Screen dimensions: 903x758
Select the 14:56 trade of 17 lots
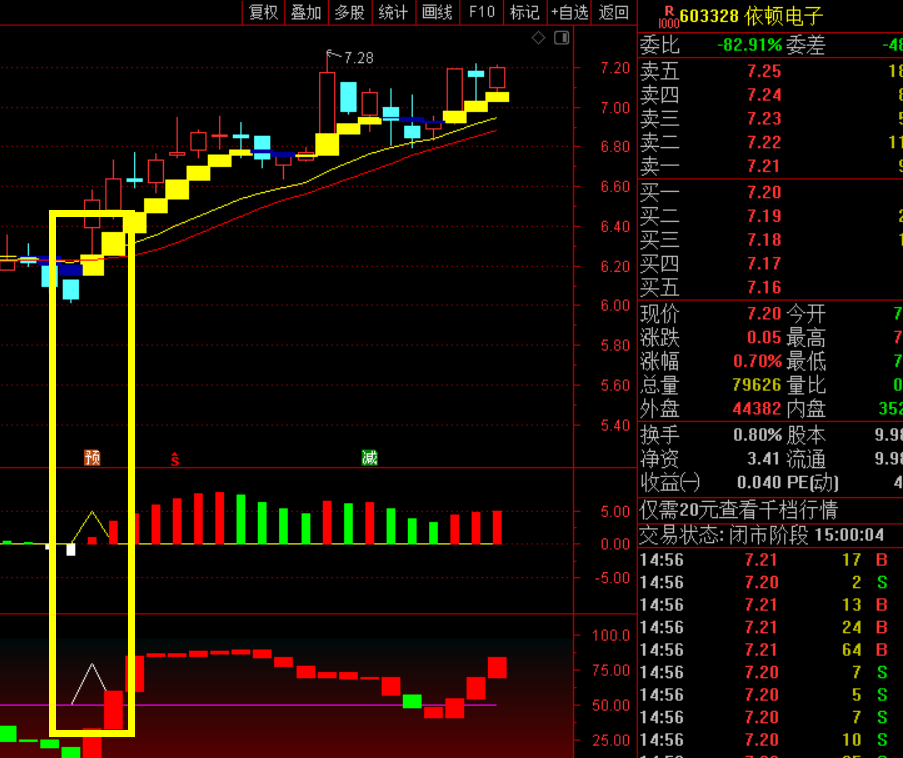point(771,560)
